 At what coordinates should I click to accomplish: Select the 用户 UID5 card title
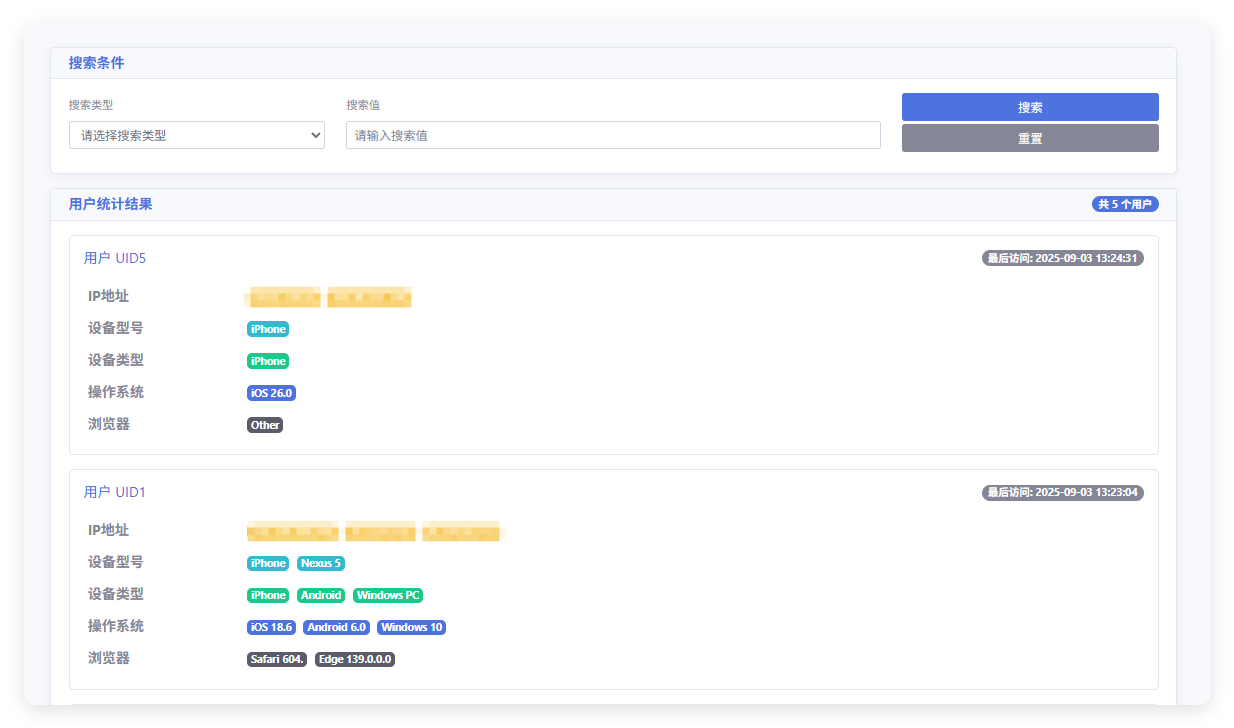[115, 258]
